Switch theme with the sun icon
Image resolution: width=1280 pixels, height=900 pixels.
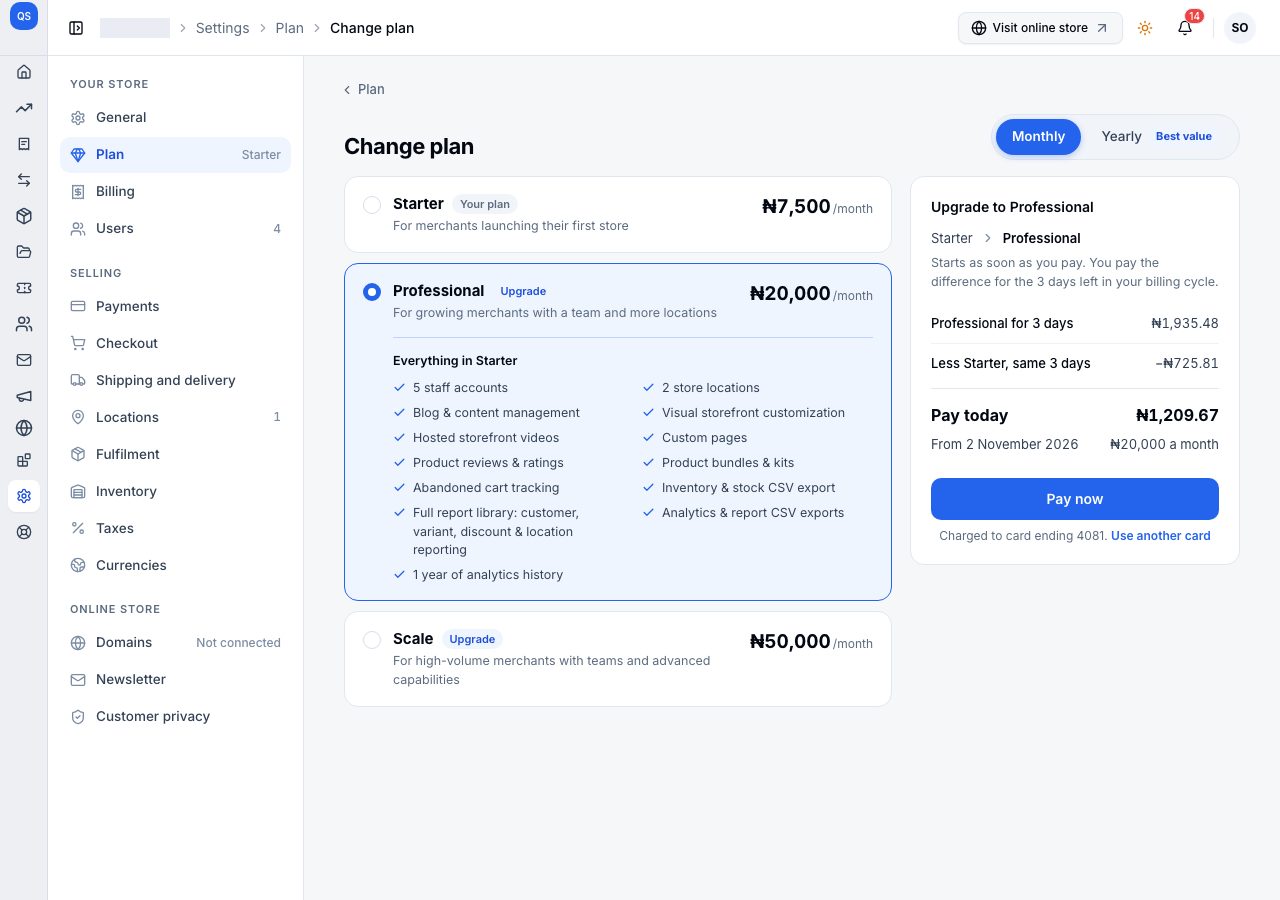tap(1145, 28)
